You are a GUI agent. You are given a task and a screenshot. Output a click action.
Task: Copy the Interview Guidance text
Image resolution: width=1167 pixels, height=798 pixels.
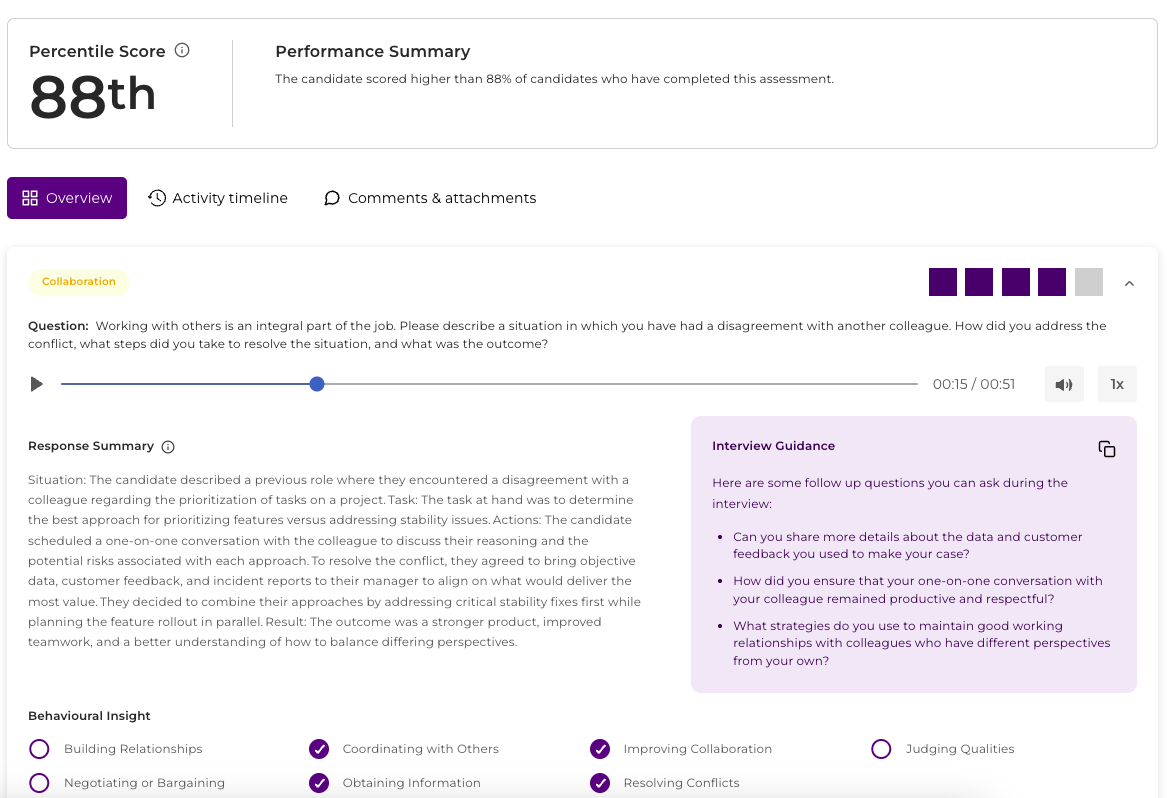(1107, 449)
